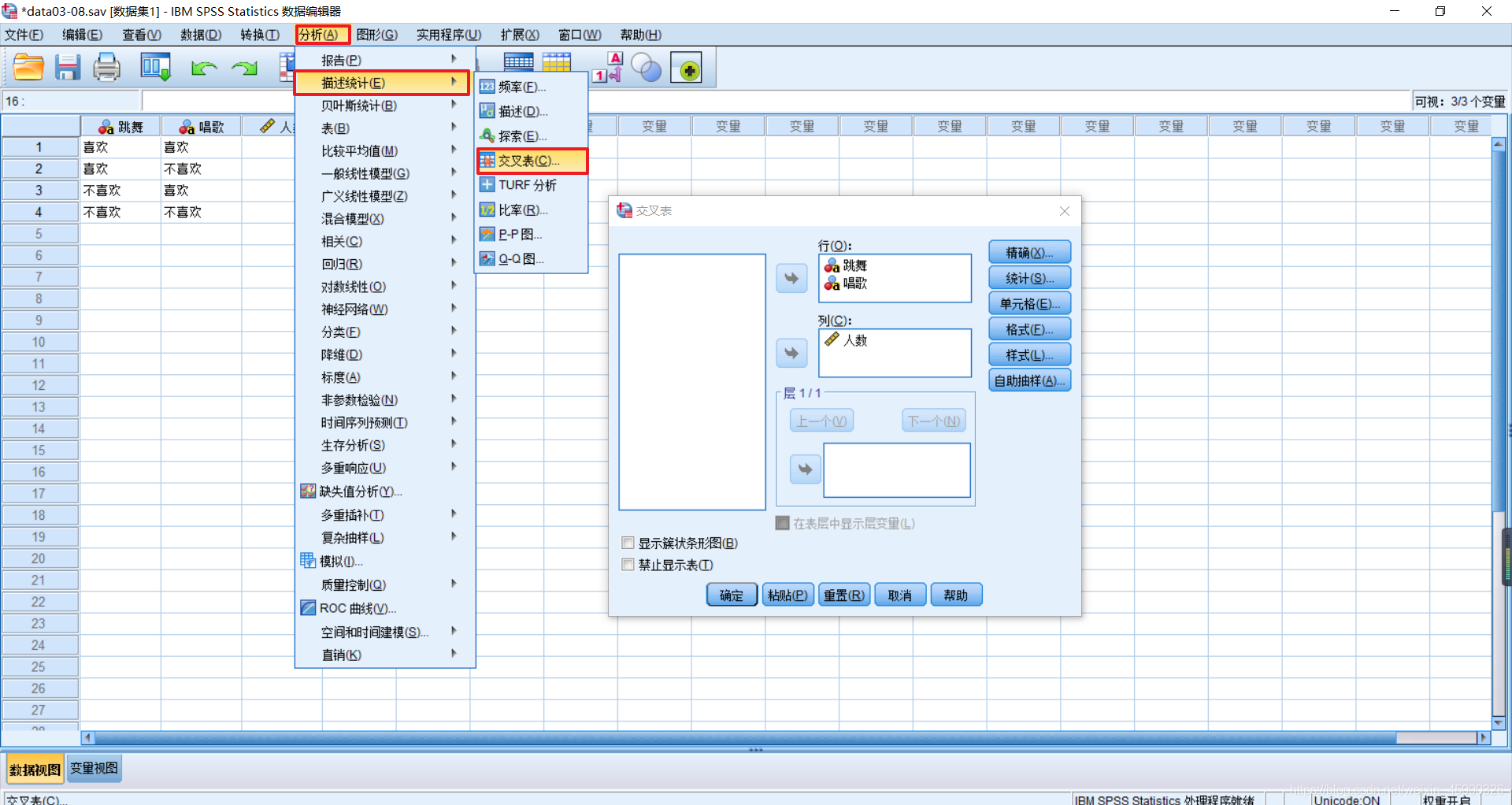This screenshot has height=805, width=1512.
Task: Open the 图形(G) menu
Action: (376, 35)
